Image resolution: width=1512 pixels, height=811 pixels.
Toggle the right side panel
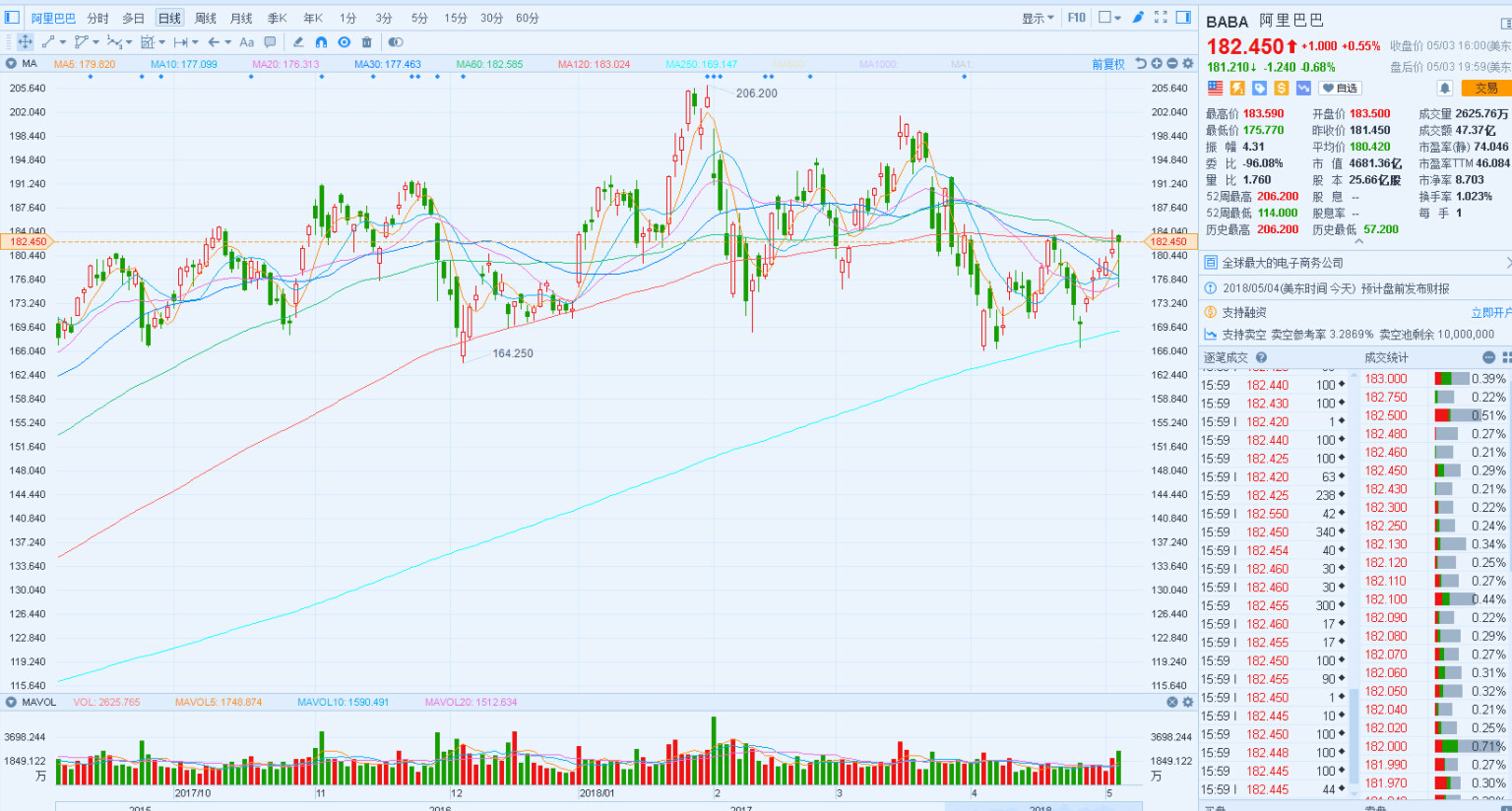click(1183, 18)
